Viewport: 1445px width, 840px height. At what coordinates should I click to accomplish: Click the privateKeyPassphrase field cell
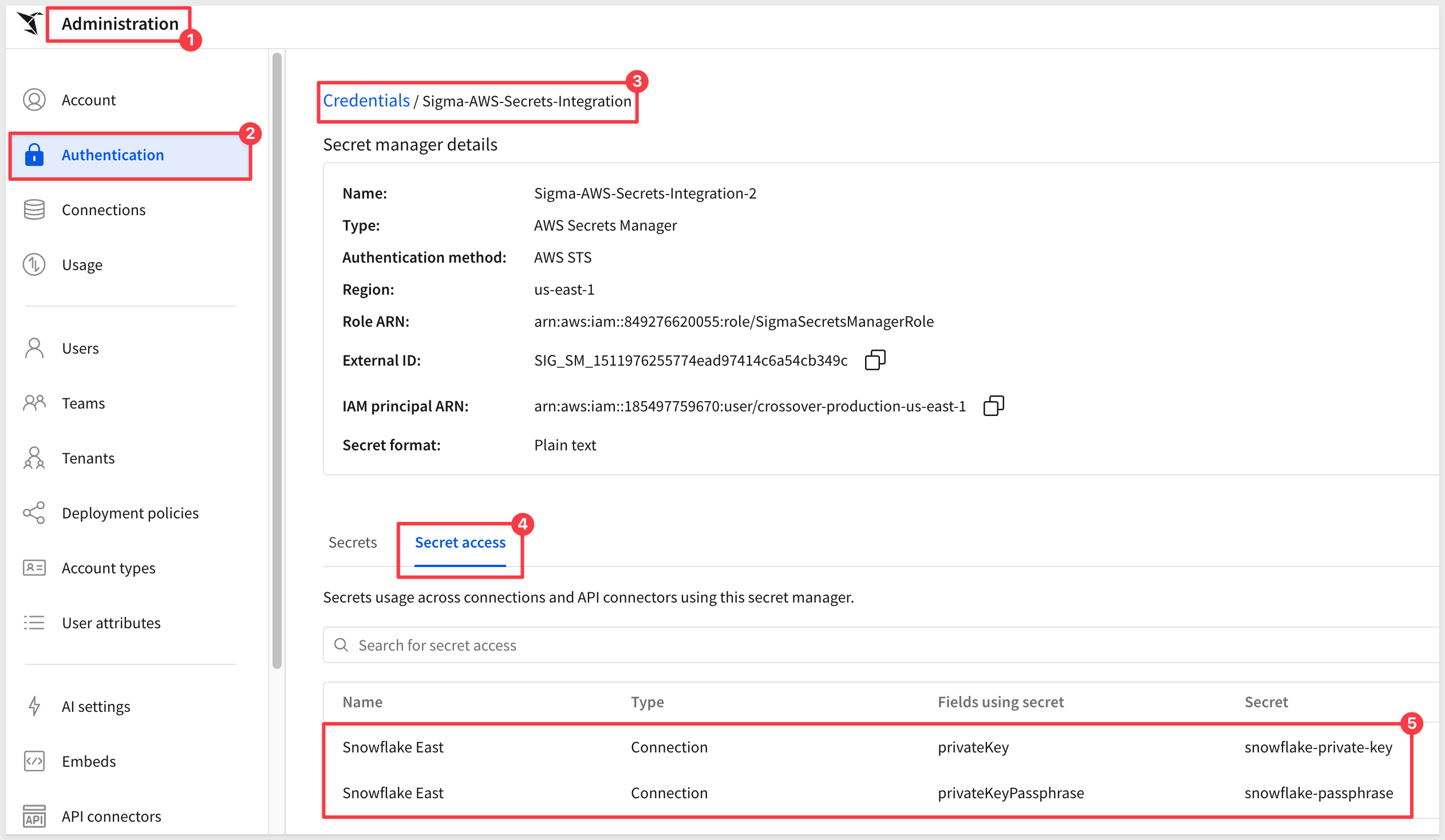click(1011, 793)
